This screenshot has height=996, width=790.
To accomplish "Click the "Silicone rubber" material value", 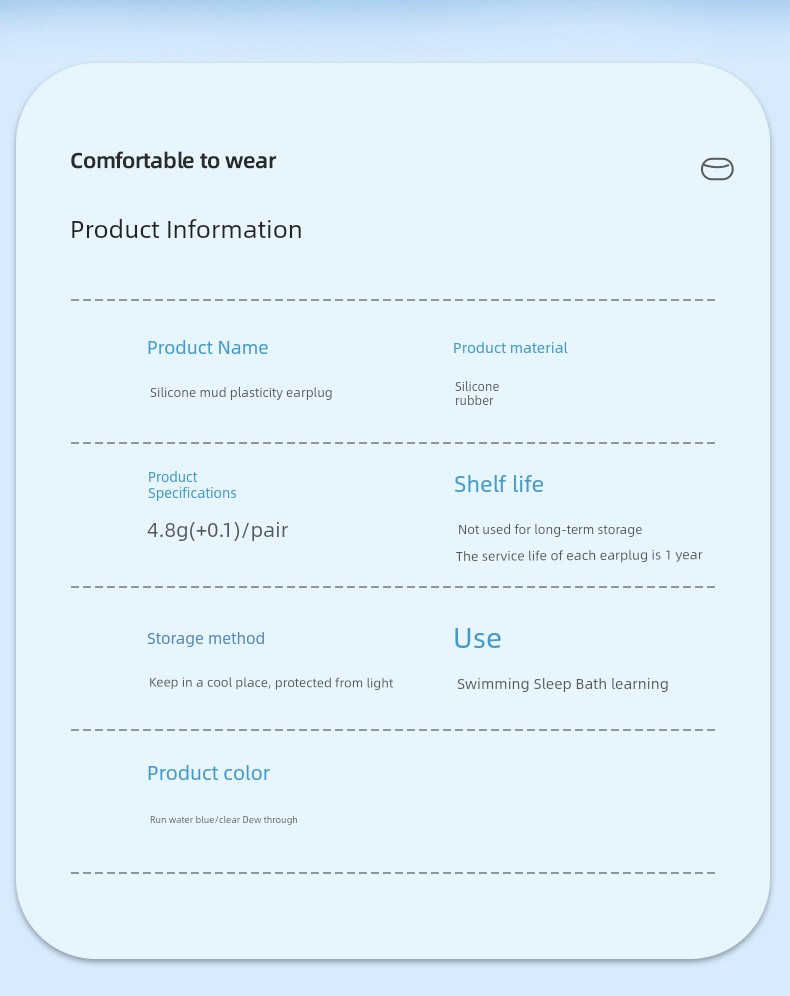I will coord(476,394).
